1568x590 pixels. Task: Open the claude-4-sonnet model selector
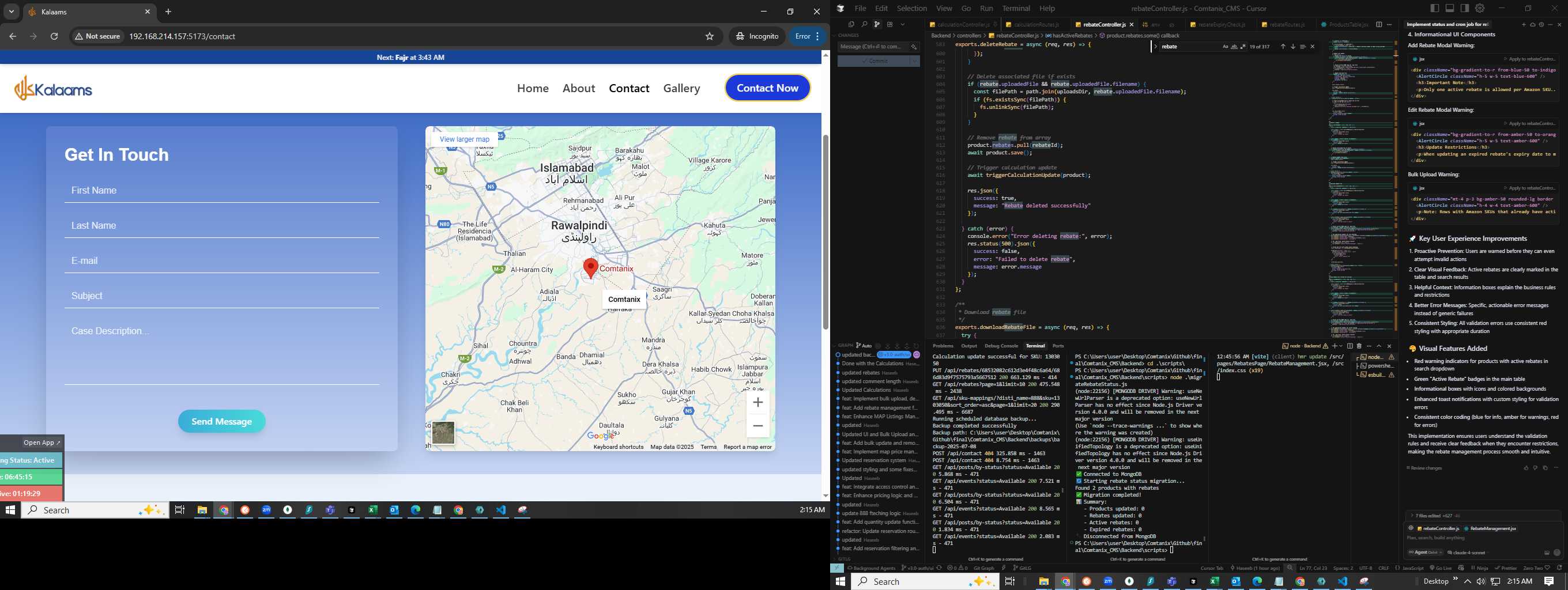1468,553
